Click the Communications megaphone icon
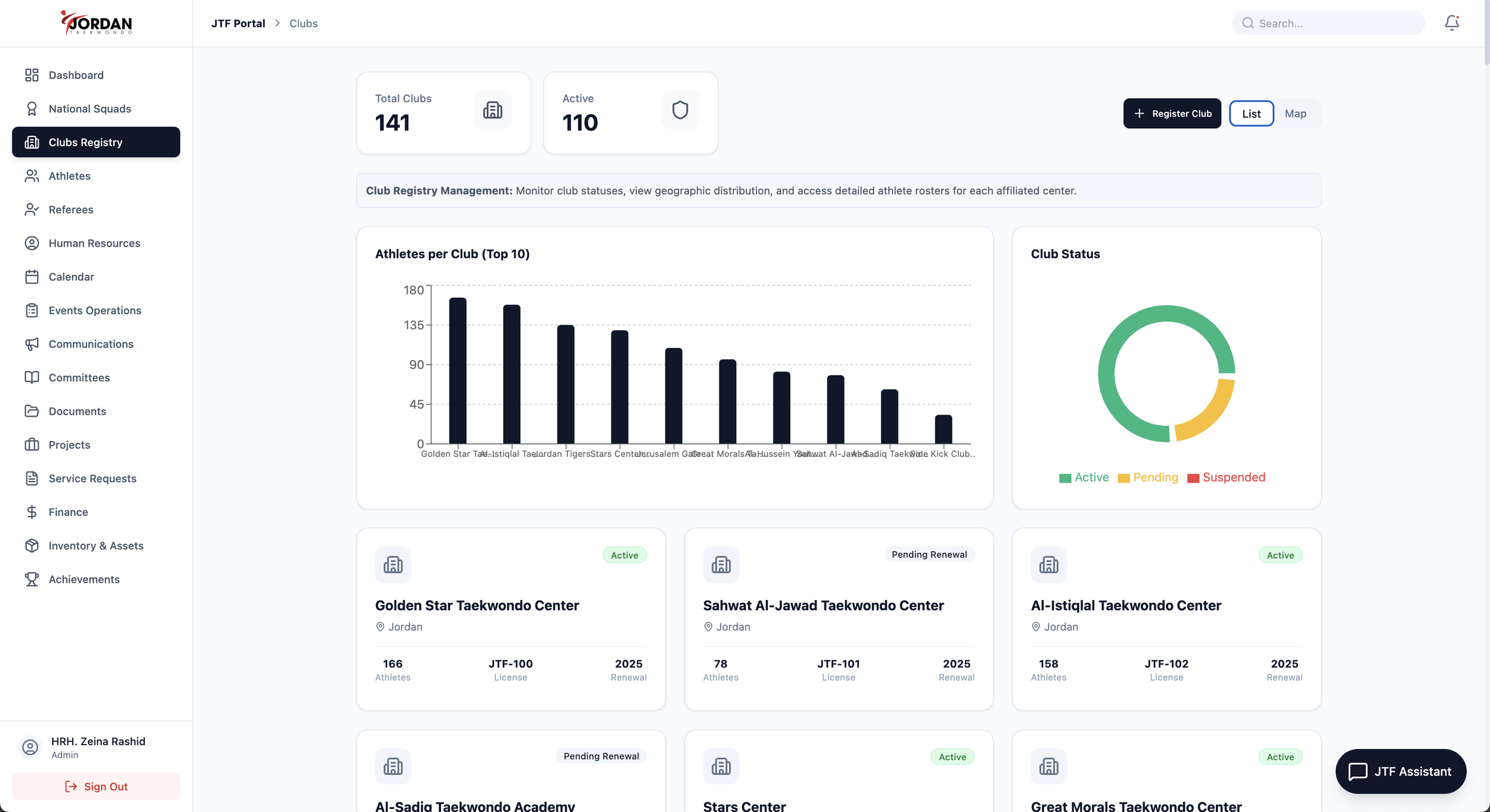This screenshot has height=812, width=1490. pyautogui.click(x=32, y=344)
